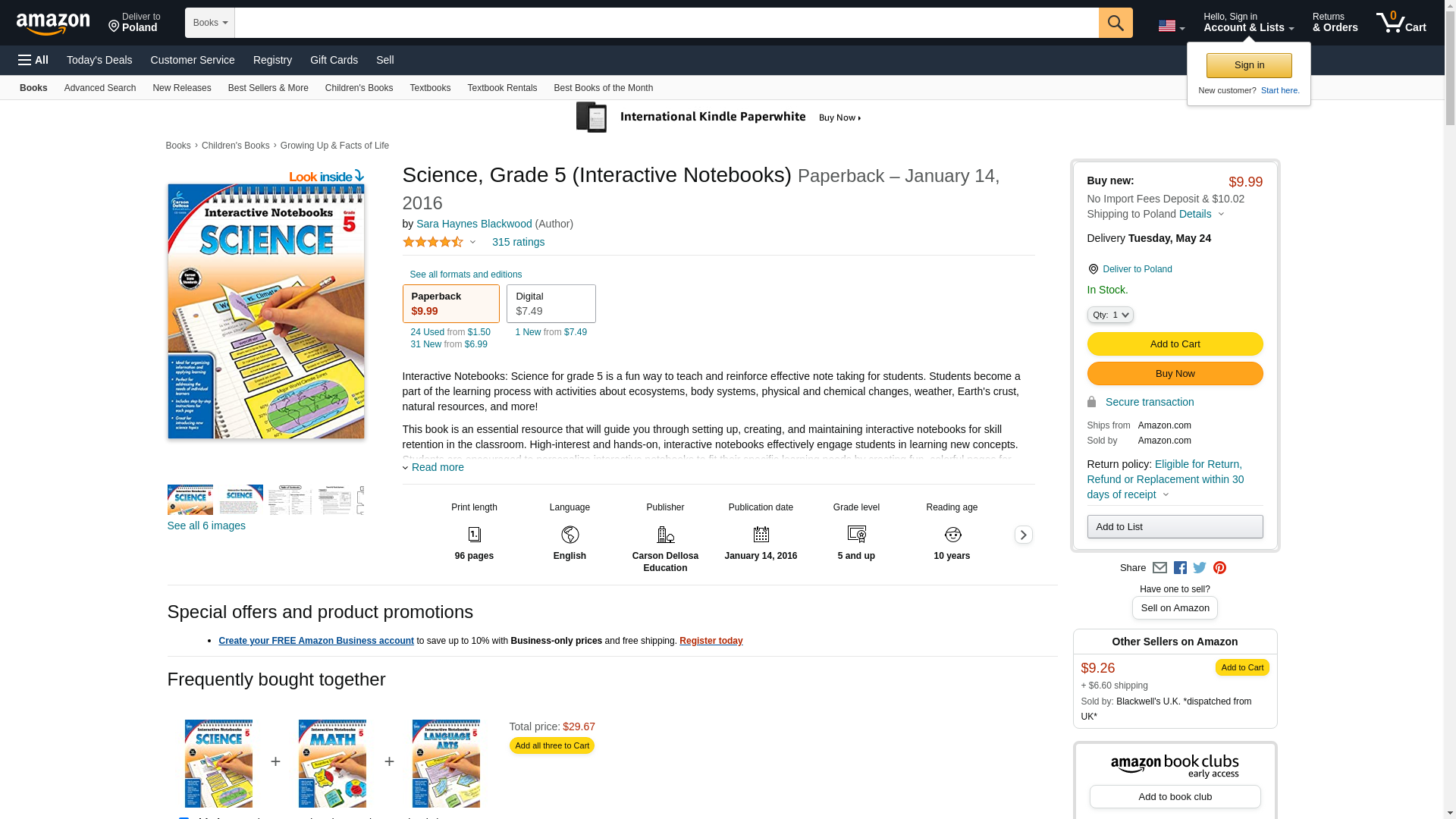This screenshot has width=1456, height=819.
Task: Open the All hamburger menu
Action: (33, 60)
